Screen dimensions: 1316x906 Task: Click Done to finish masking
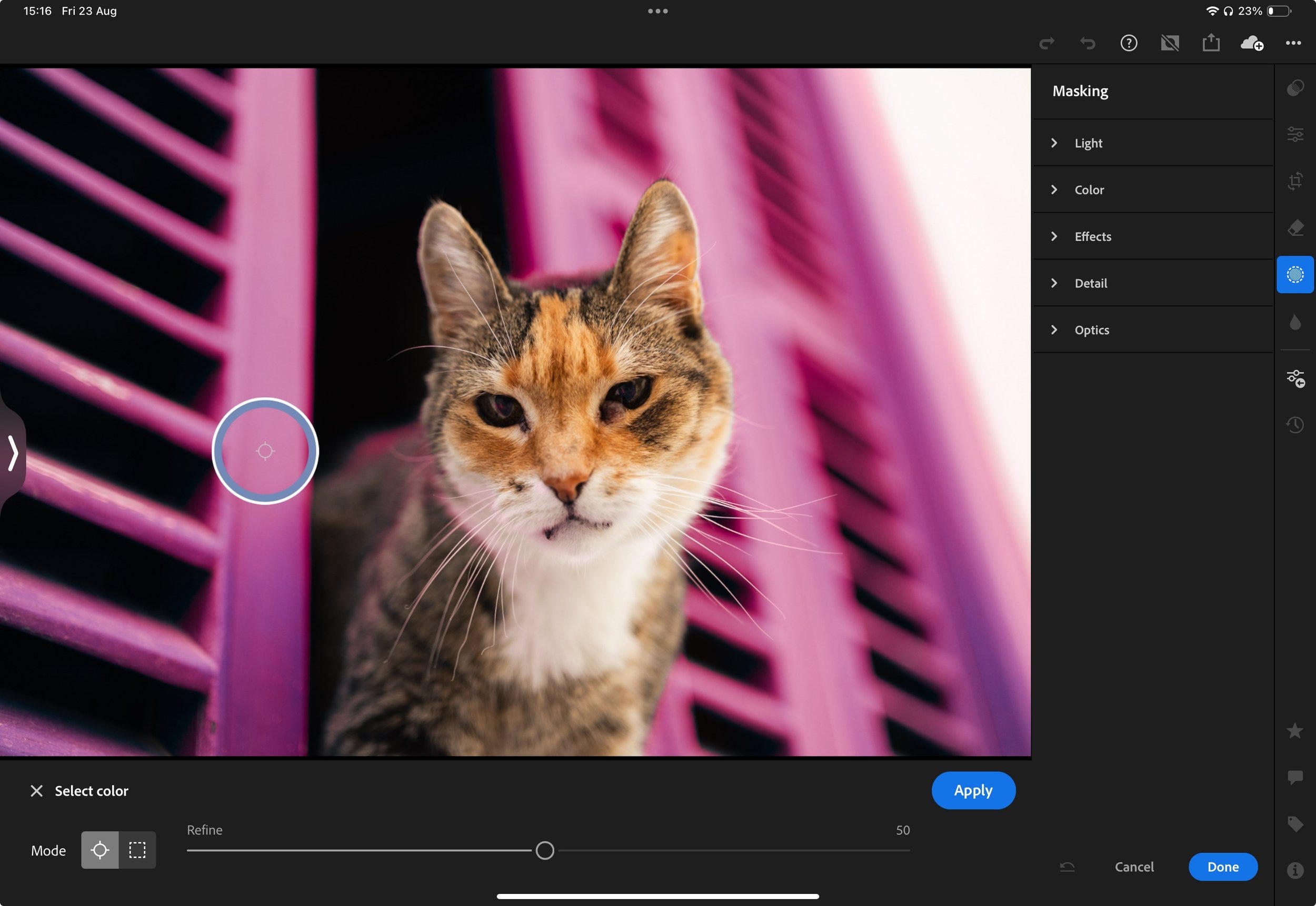tap(1222, 867)
